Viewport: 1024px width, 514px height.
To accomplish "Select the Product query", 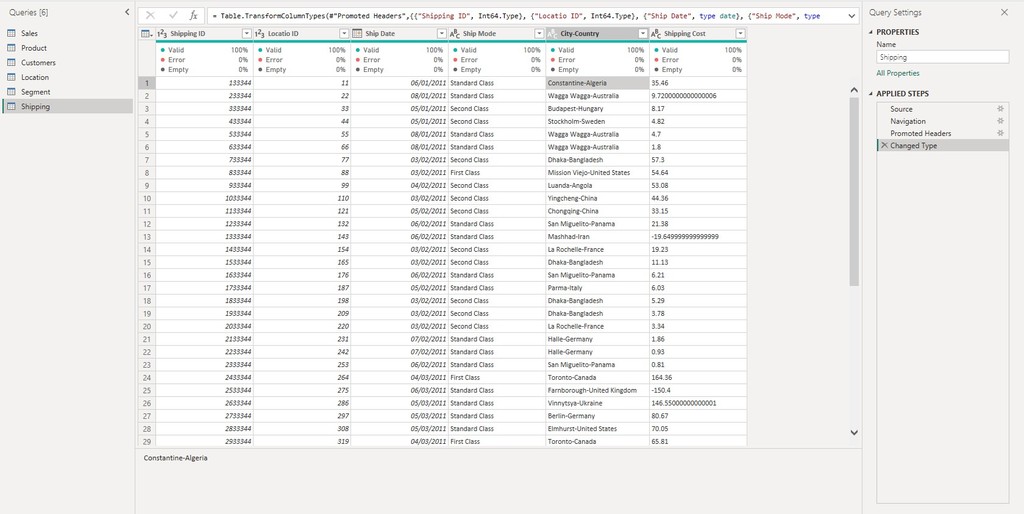I will pyautogui.click(x=67, y=48).
